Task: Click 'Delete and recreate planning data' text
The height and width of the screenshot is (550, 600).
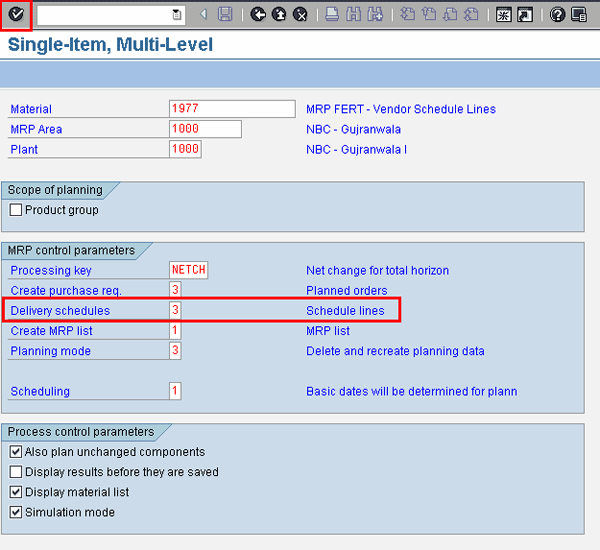Action: point(395,351)
